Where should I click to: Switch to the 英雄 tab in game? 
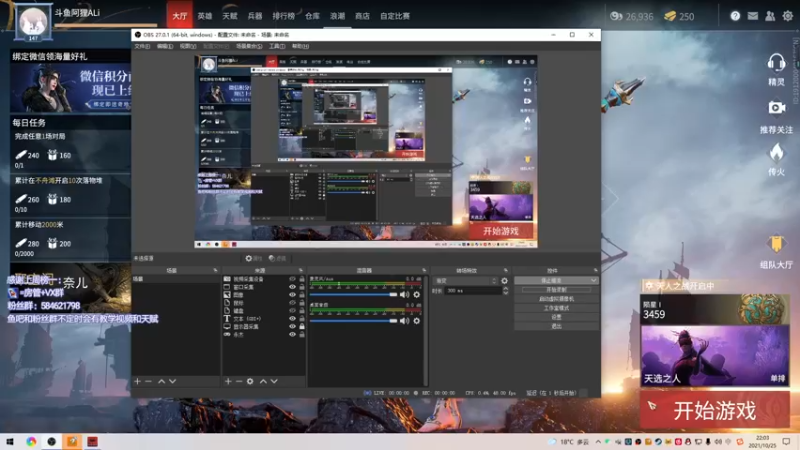point(205,16)
